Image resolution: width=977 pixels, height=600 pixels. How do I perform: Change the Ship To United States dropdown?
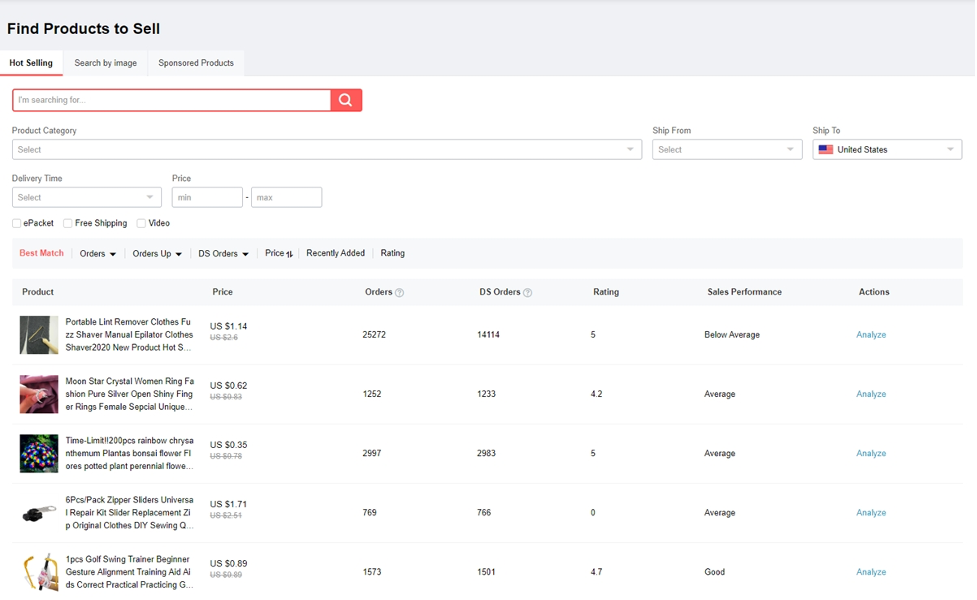tap(886, 149)
